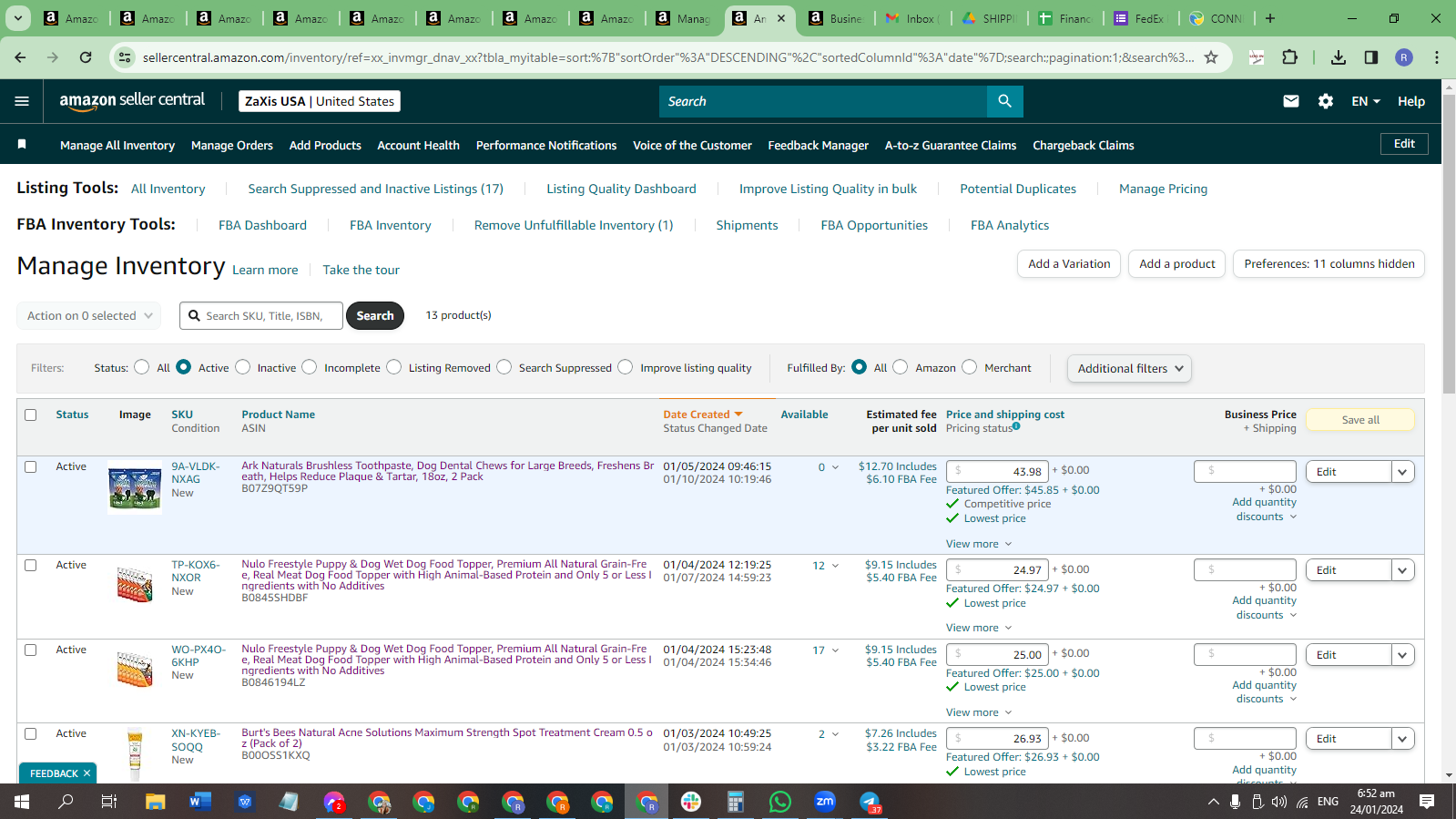Expand available quantity chevron for 12 units
Image resolution: width=1456 pixels, height=819 pixels.
pos(835,566)
